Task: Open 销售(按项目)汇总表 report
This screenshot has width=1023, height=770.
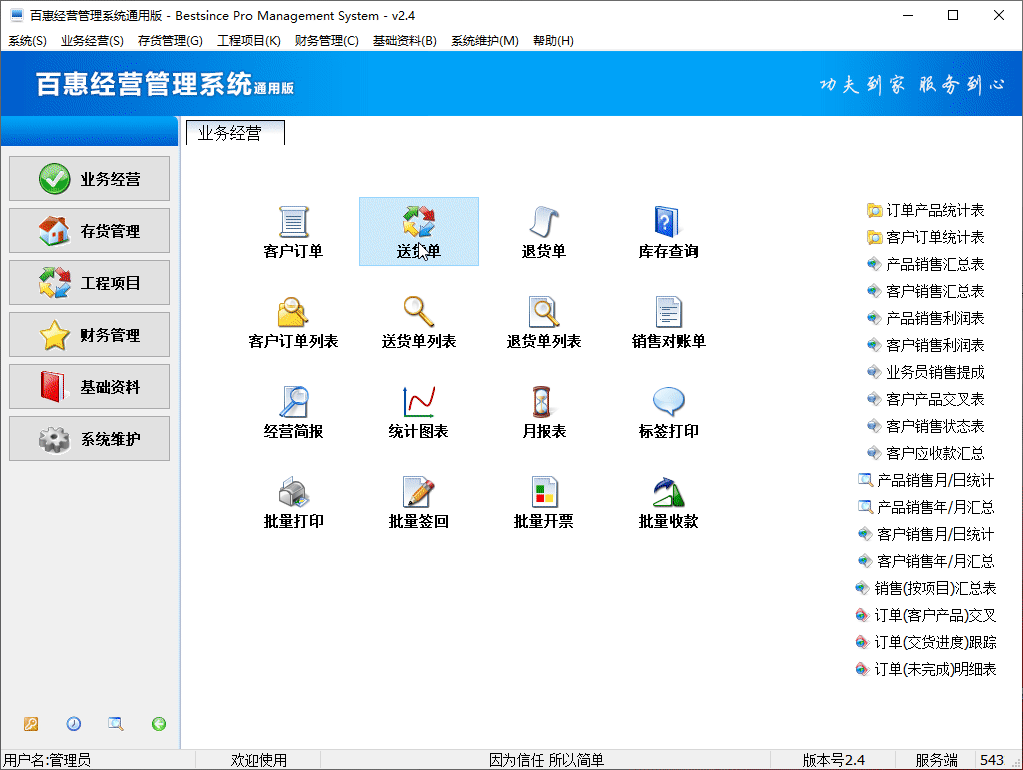Action: pos(925,589)
